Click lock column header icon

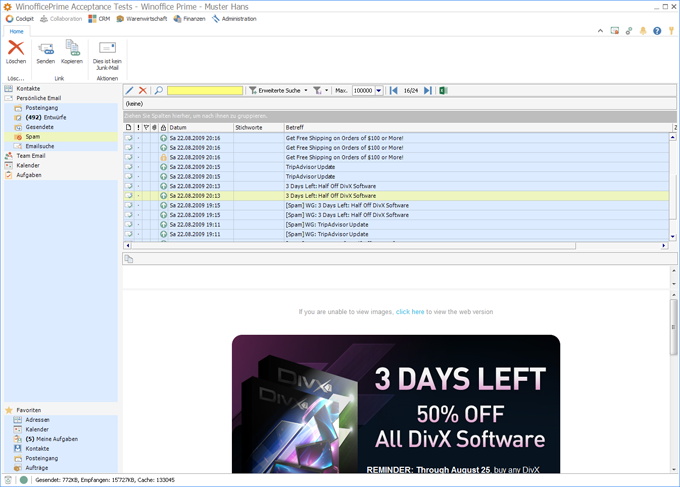click(163, 127)
